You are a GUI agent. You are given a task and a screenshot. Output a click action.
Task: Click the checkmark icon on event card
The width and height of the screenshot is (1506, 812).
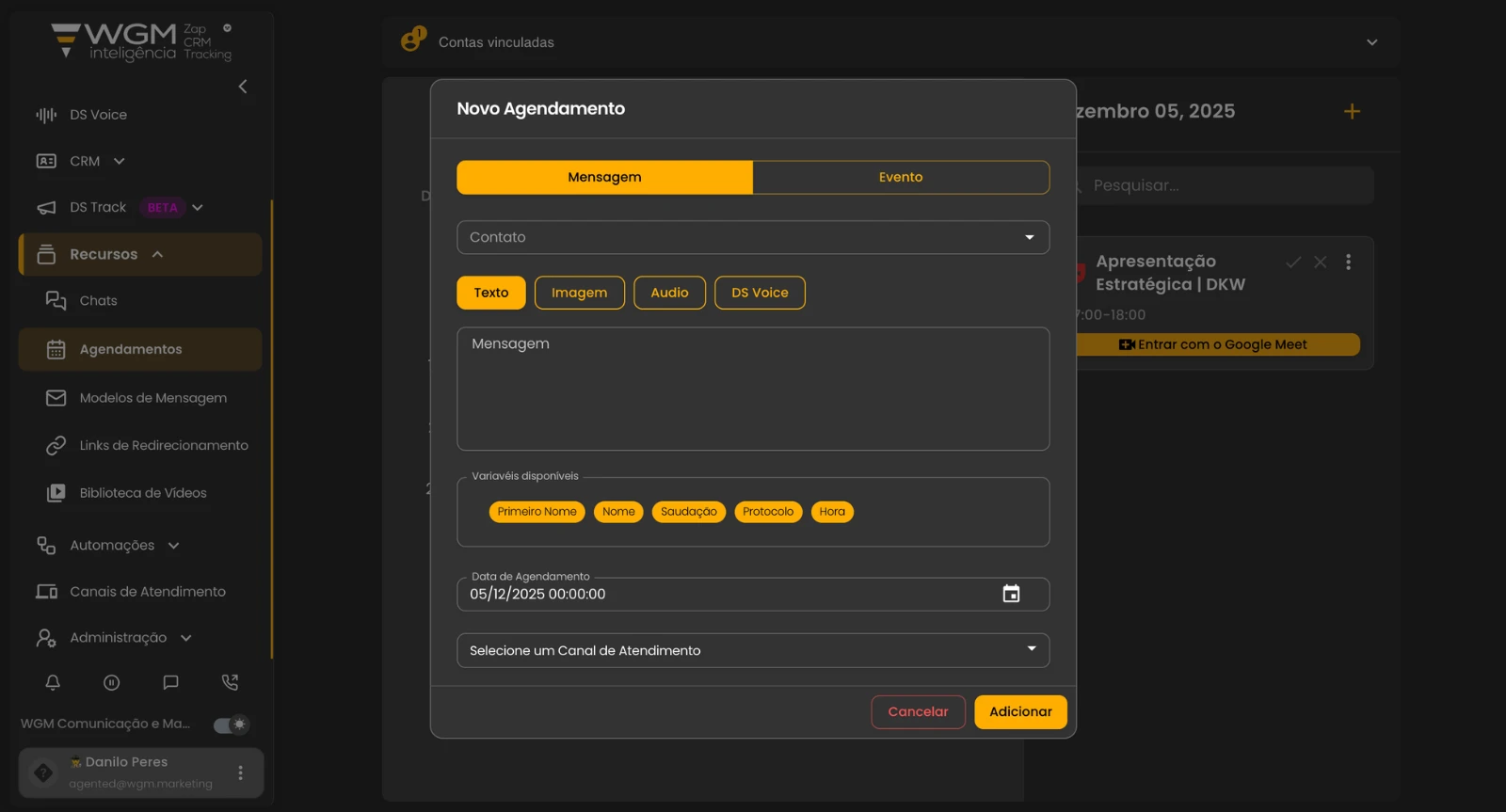[1293, 263]
